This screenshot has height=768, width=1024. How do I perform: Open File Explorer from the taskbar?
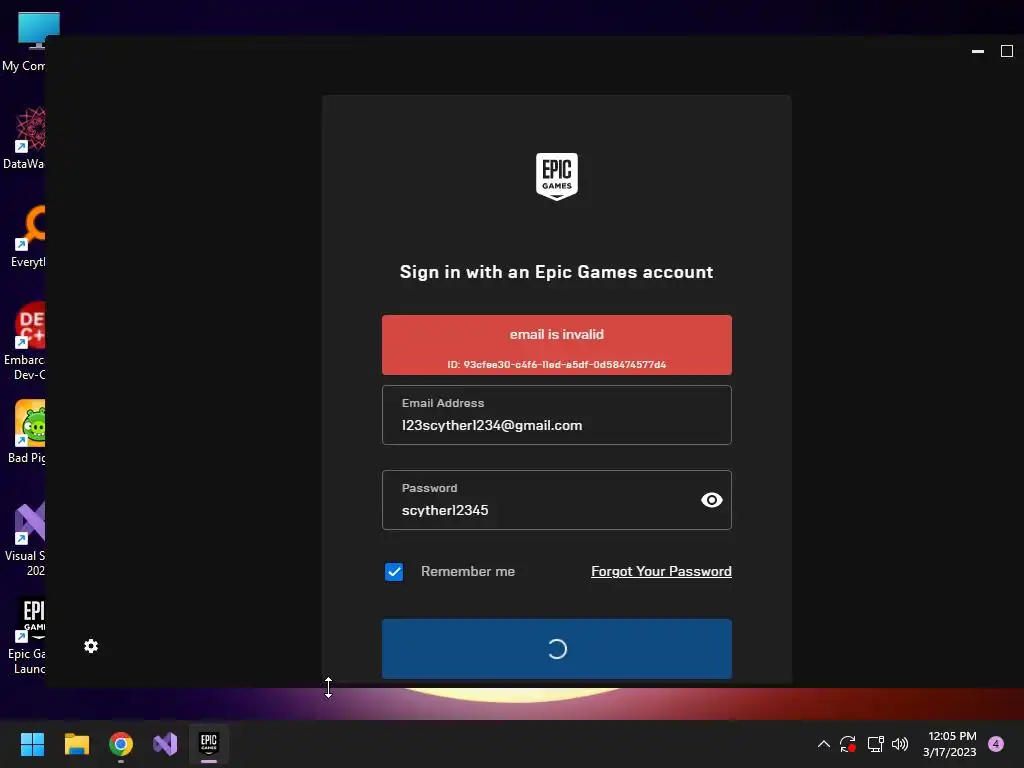click(76, 744)
